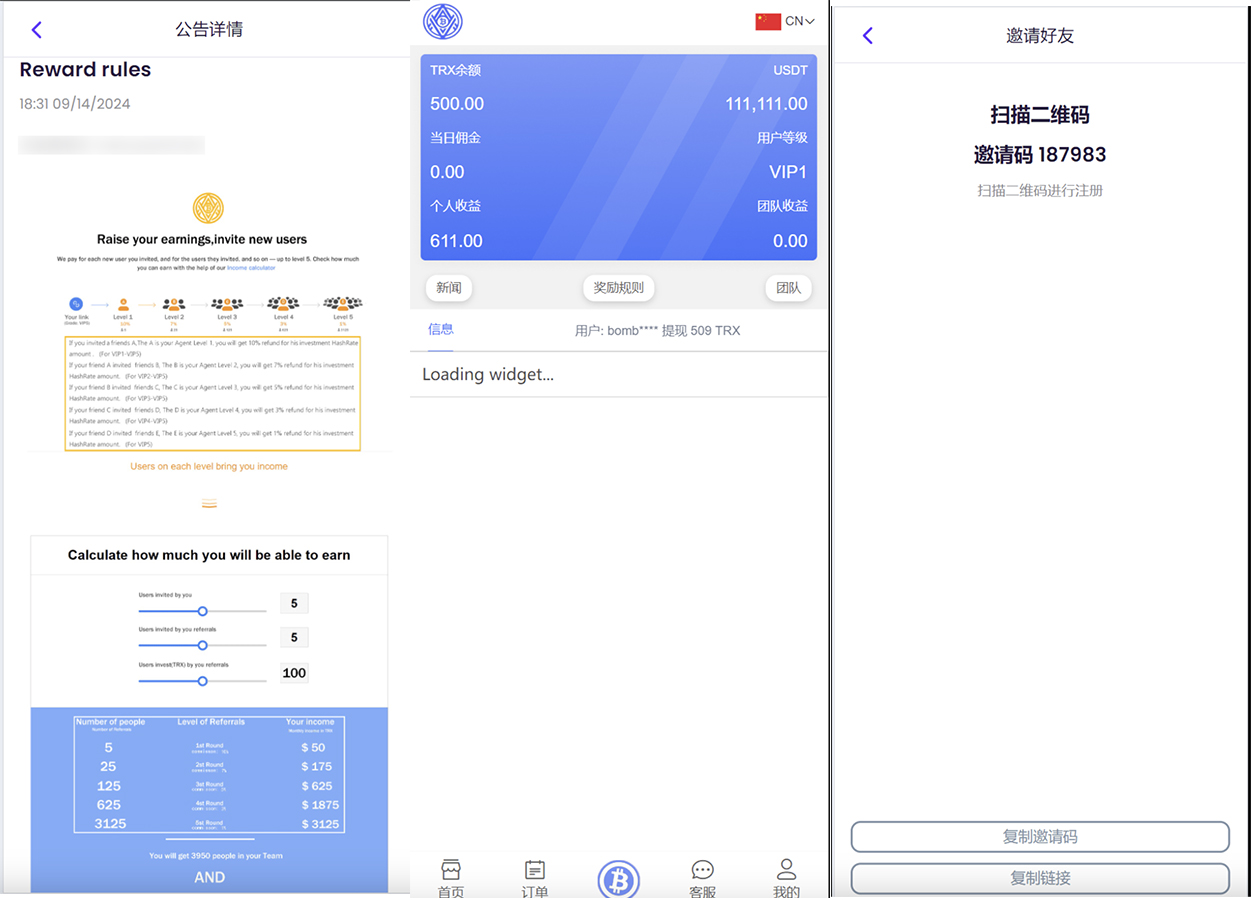Click the Level 2 people icon
The width and height of the screenshot is (1251, 900).
174,304
